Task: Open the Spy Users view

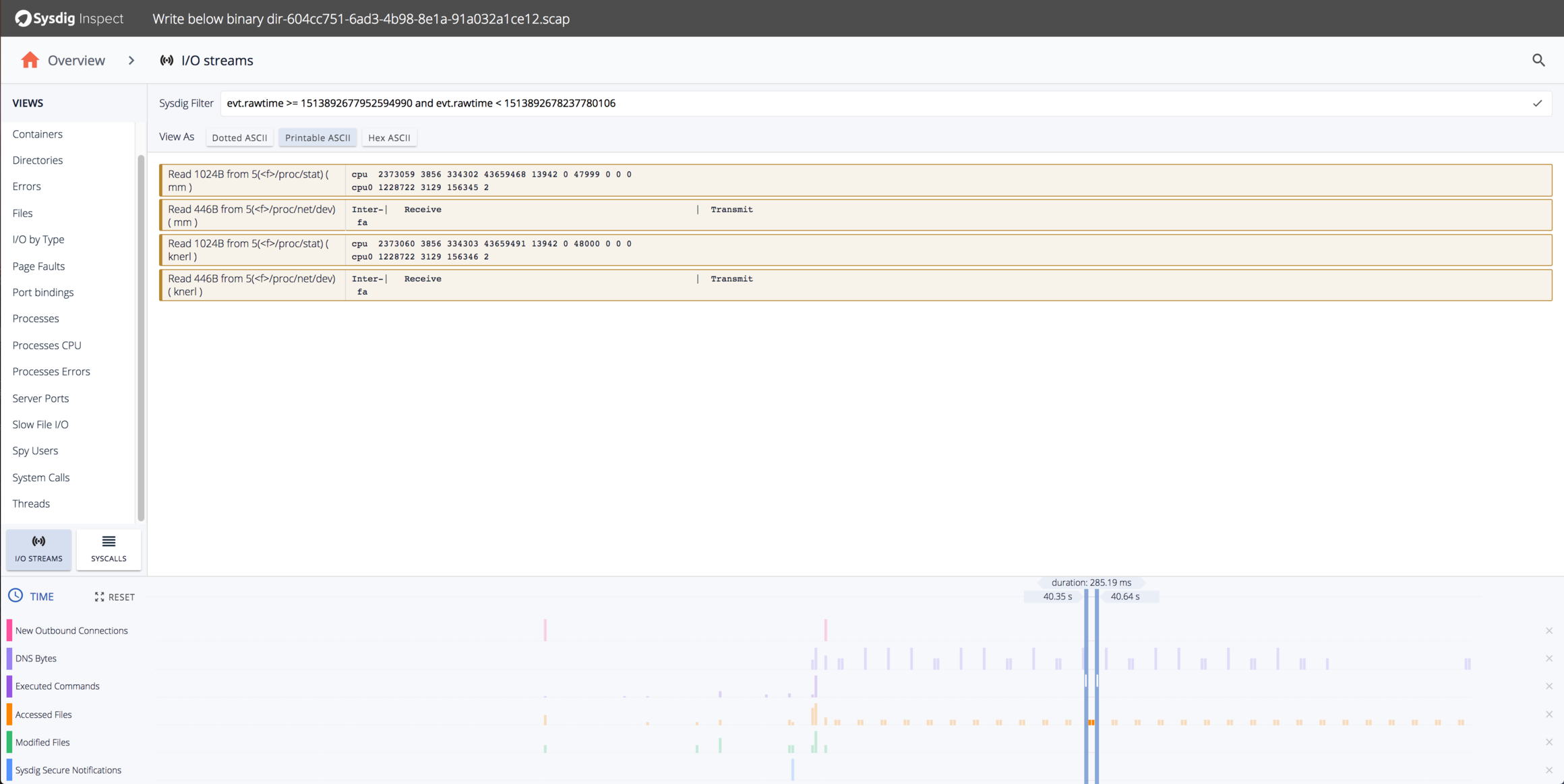Action: (35, 450)
